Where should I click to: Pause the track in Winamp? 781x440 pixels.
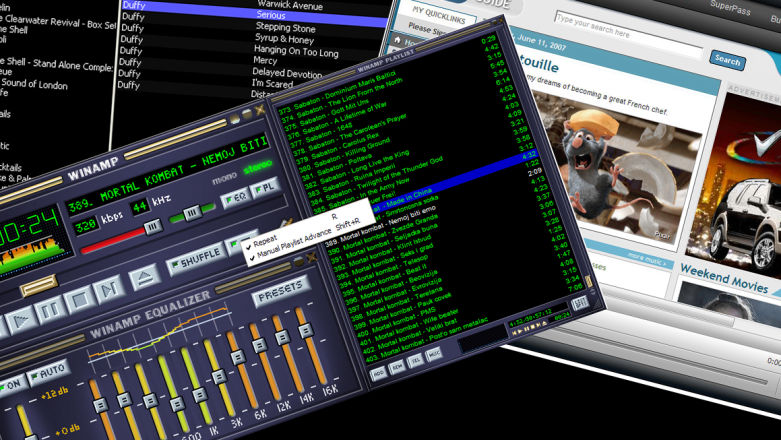(x=50, y=310)
